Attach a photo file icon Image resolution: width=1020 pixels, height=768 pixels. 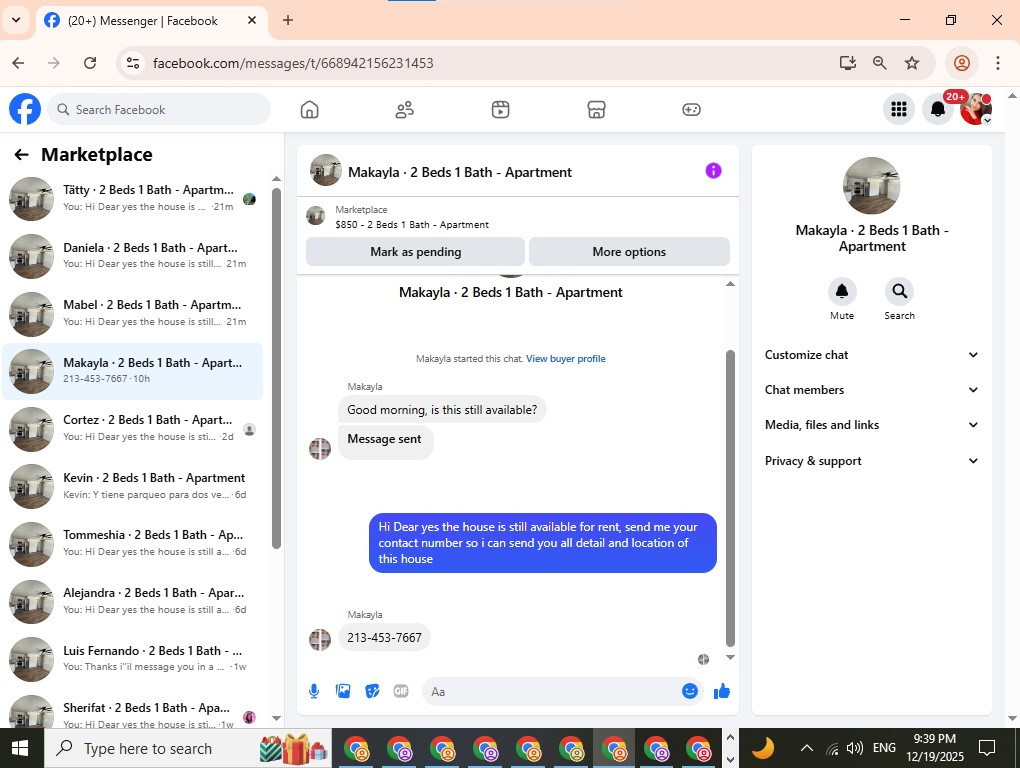(x=343, y=691)
